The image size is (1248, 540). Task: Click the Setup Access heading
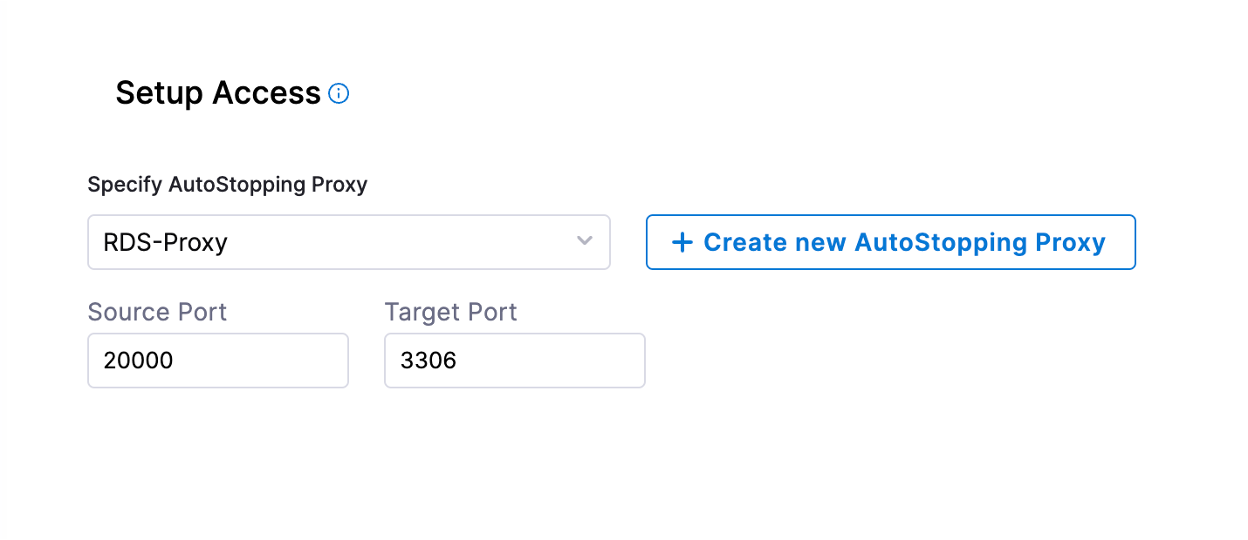[218, 93]
